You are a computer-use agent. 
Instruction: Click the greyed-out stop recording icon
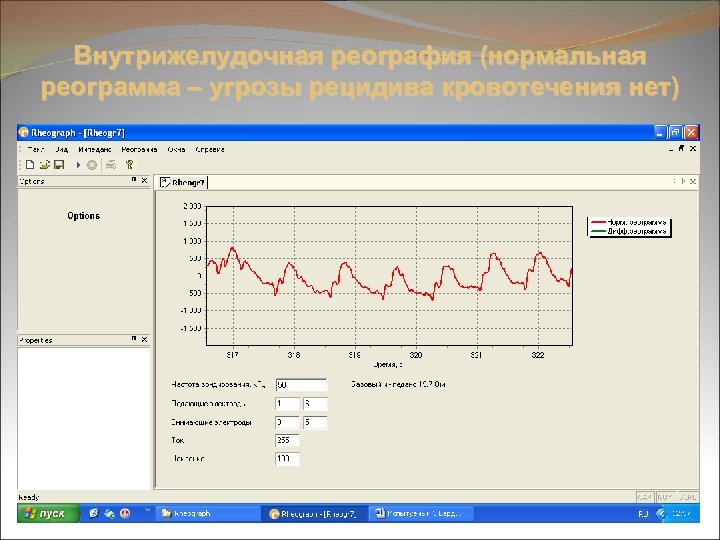click(x=92, y=165)
